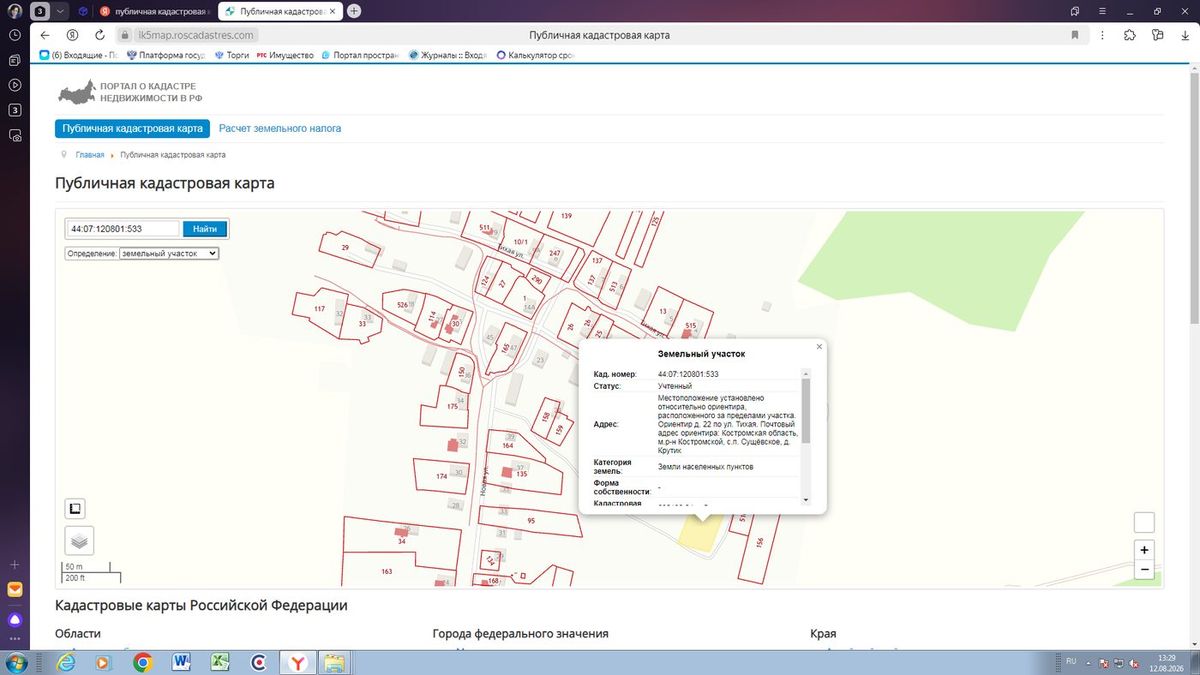1200x675 pixels.
Task: Click parcel number 117 on the map
Action: pyautogui.click(x=320, y=309)
